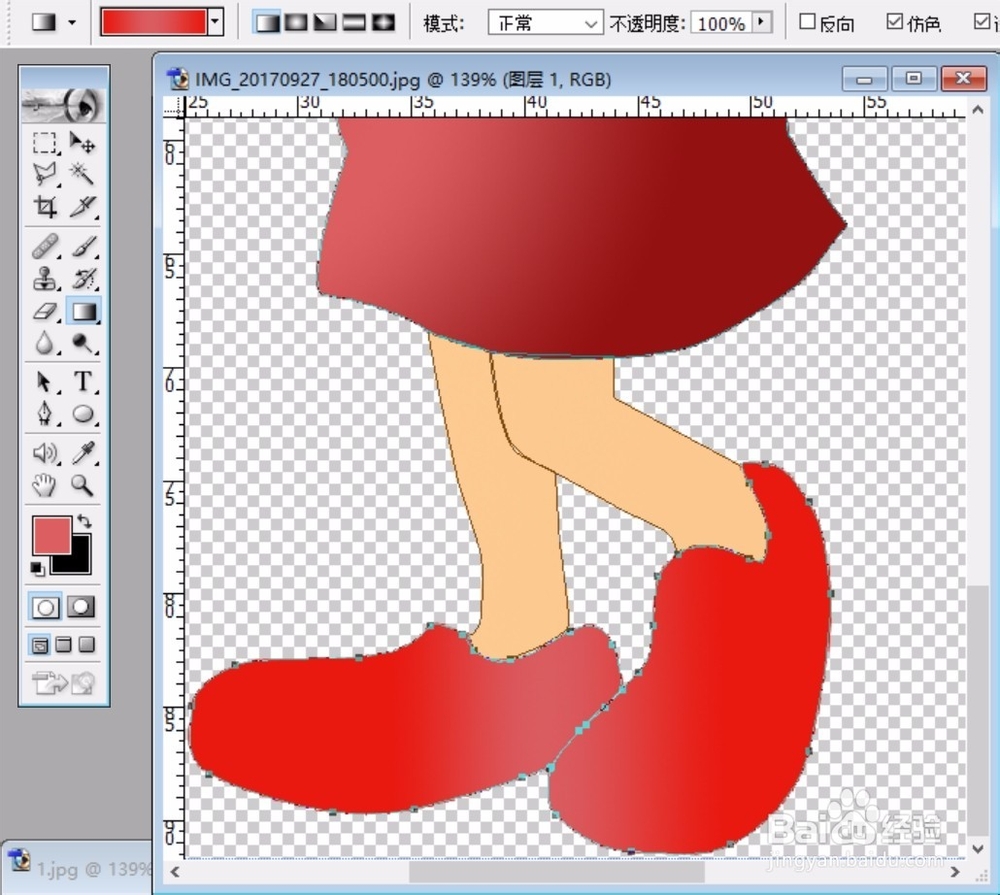The height and width of the screenshot is (895, 1000).
Task: Choose Linear Gradient style
Action: click(x=267, y=23)
